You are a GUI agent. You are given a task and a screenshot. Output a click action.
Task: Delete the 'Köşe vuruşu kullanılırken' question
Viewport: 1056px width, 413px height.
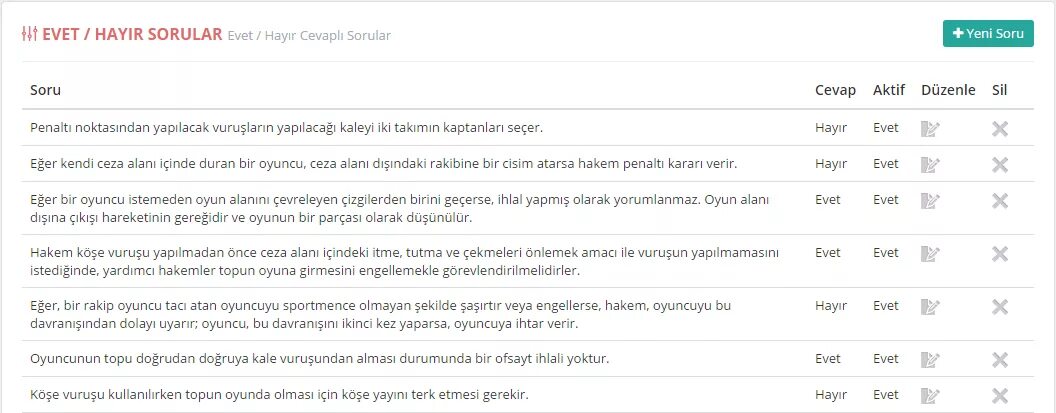[999, 395]
